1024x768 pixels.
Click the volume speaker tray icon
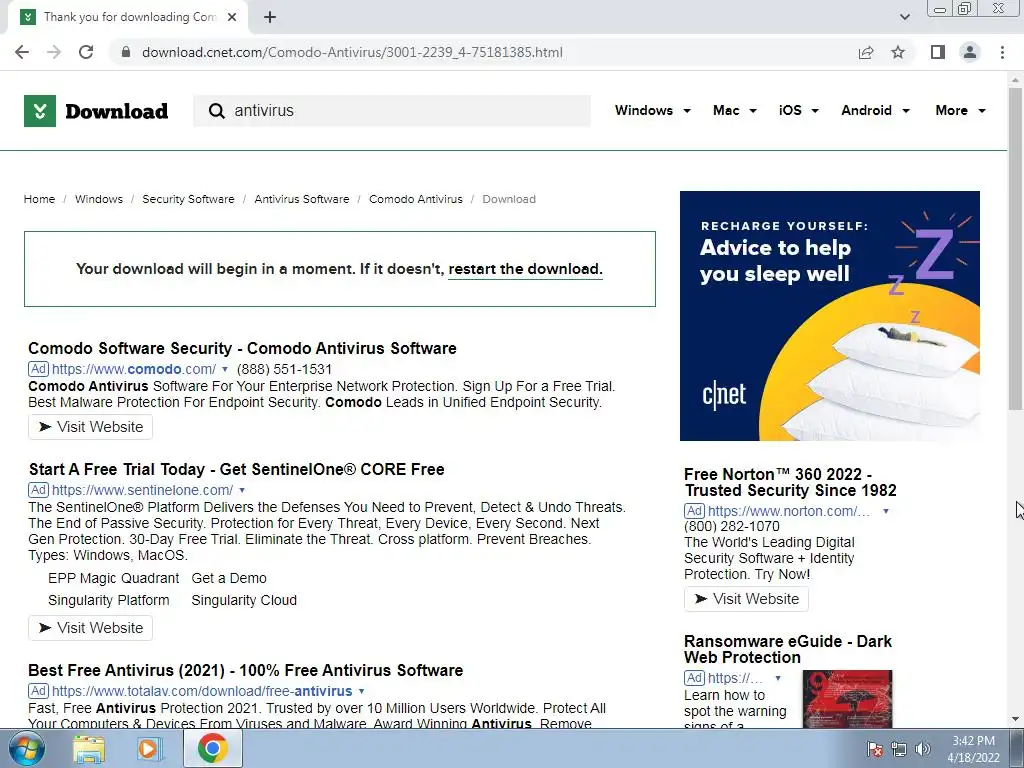click(x=922, y=750)
